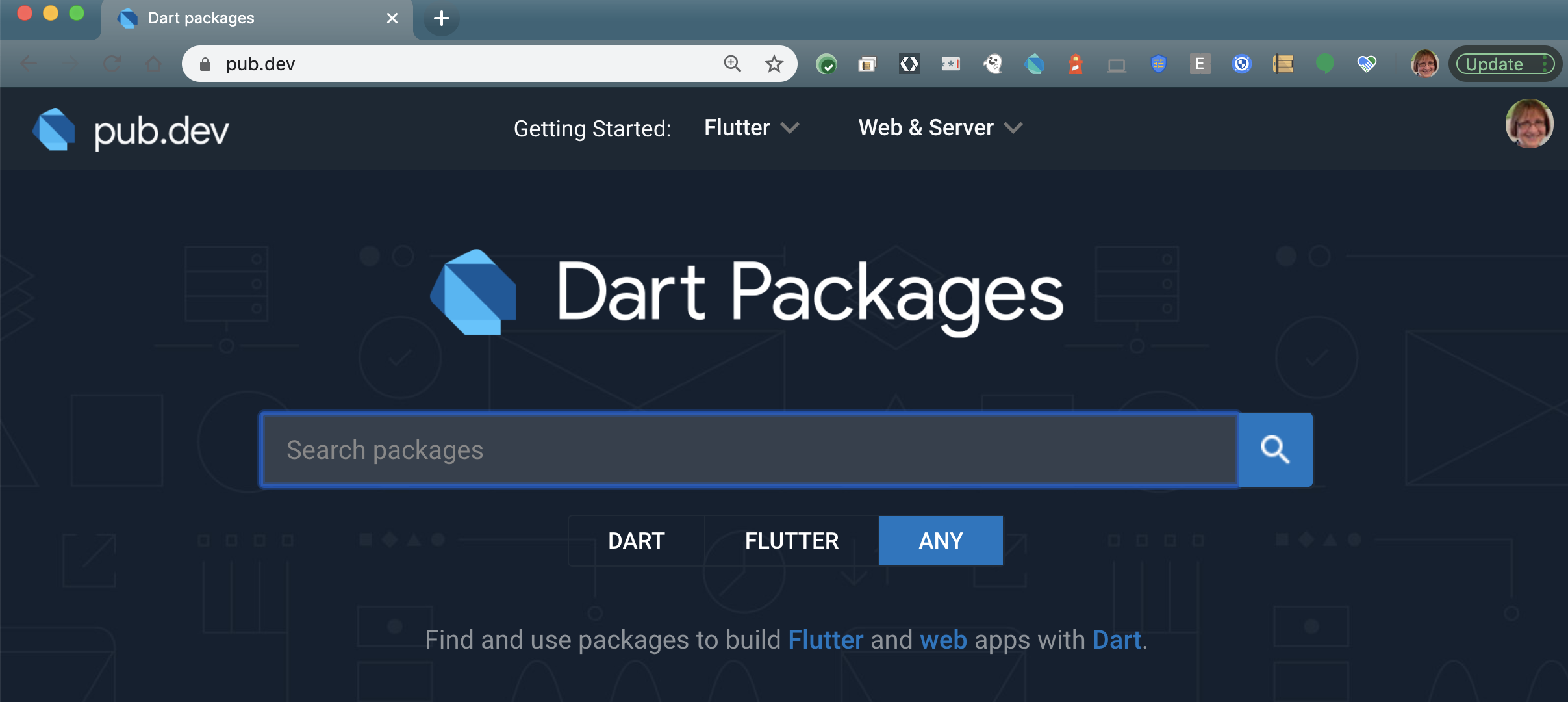Click the magnifying glass search submit button

point(1275,449)
